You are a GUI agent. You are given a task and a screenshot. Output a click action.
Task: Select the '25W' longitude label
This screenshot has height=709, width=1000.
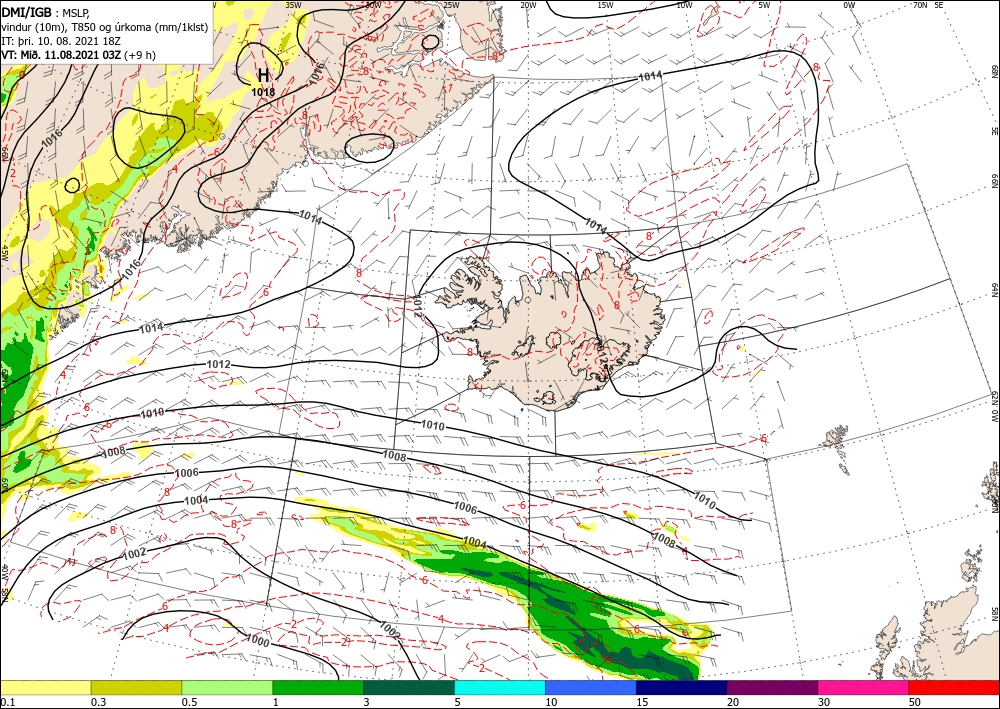(450, 5)
